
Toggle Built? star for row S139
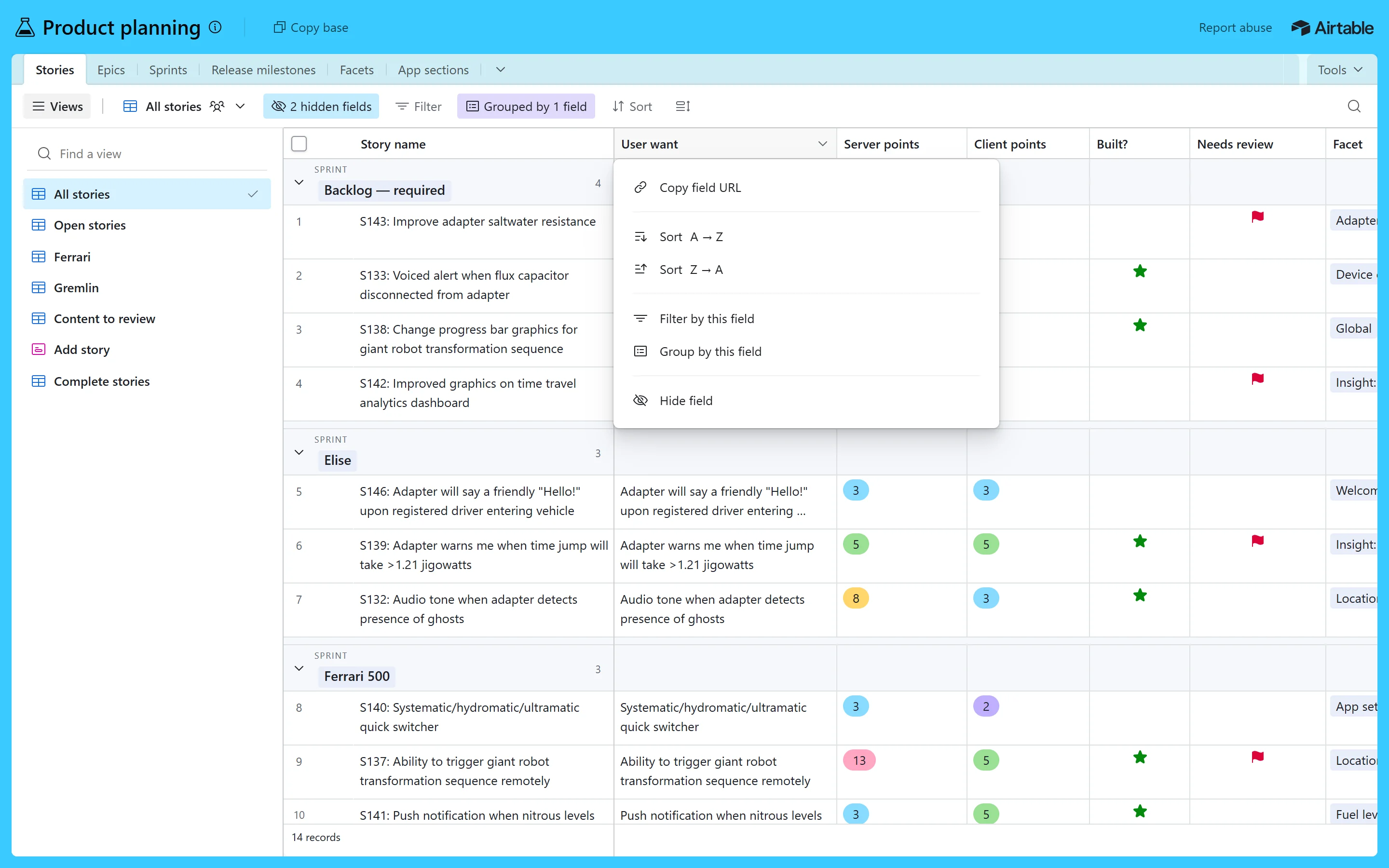coord(1140,542)
